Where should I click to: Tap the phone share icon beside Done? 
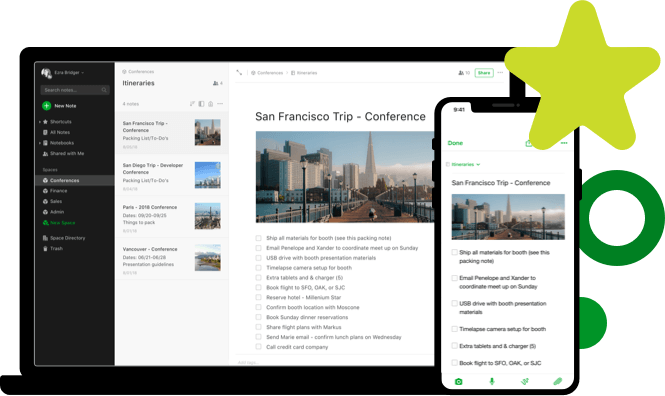(528, 143)
